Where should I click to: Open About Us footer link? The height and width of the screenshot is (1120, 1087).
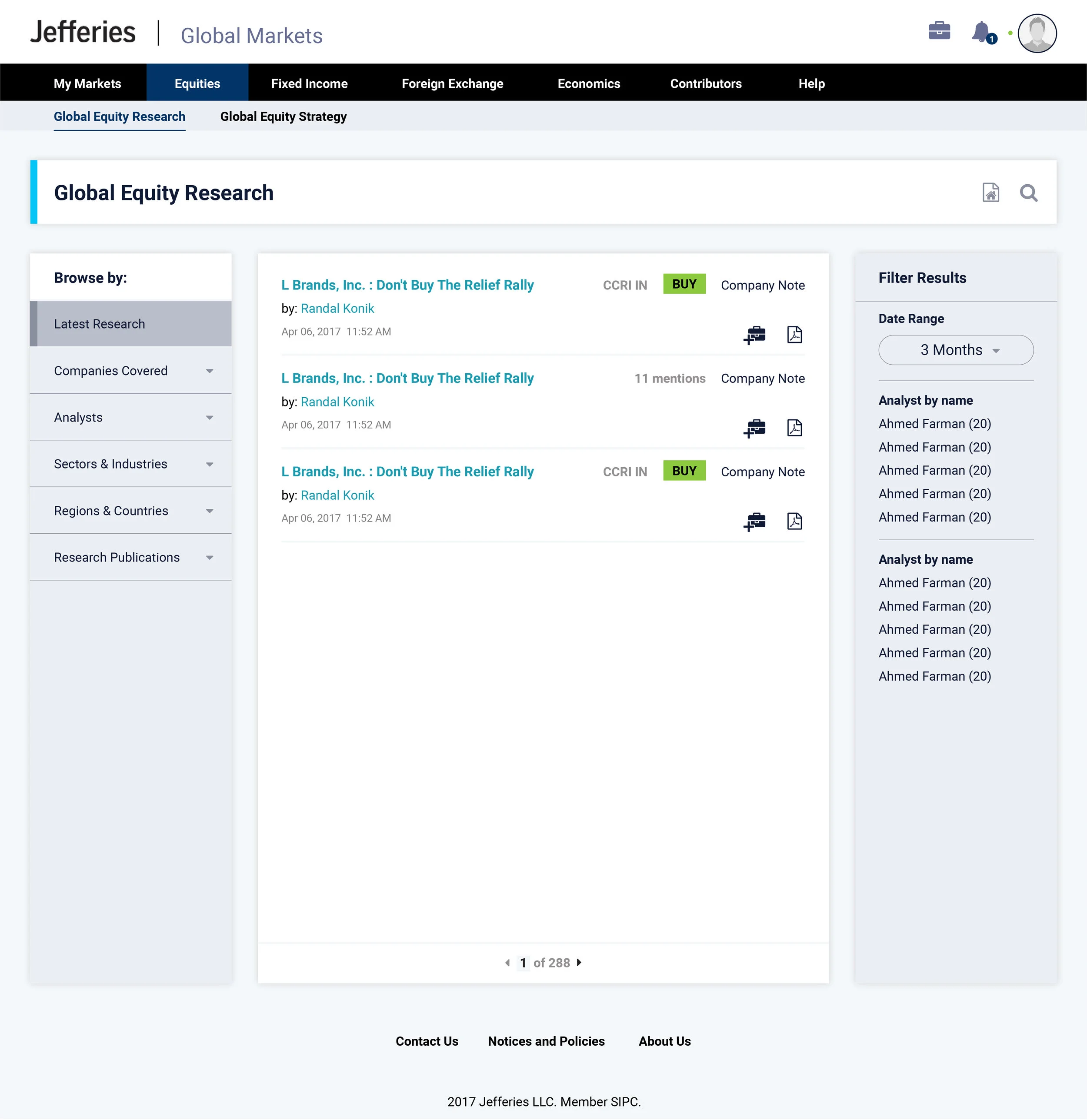click(664, 1041)
